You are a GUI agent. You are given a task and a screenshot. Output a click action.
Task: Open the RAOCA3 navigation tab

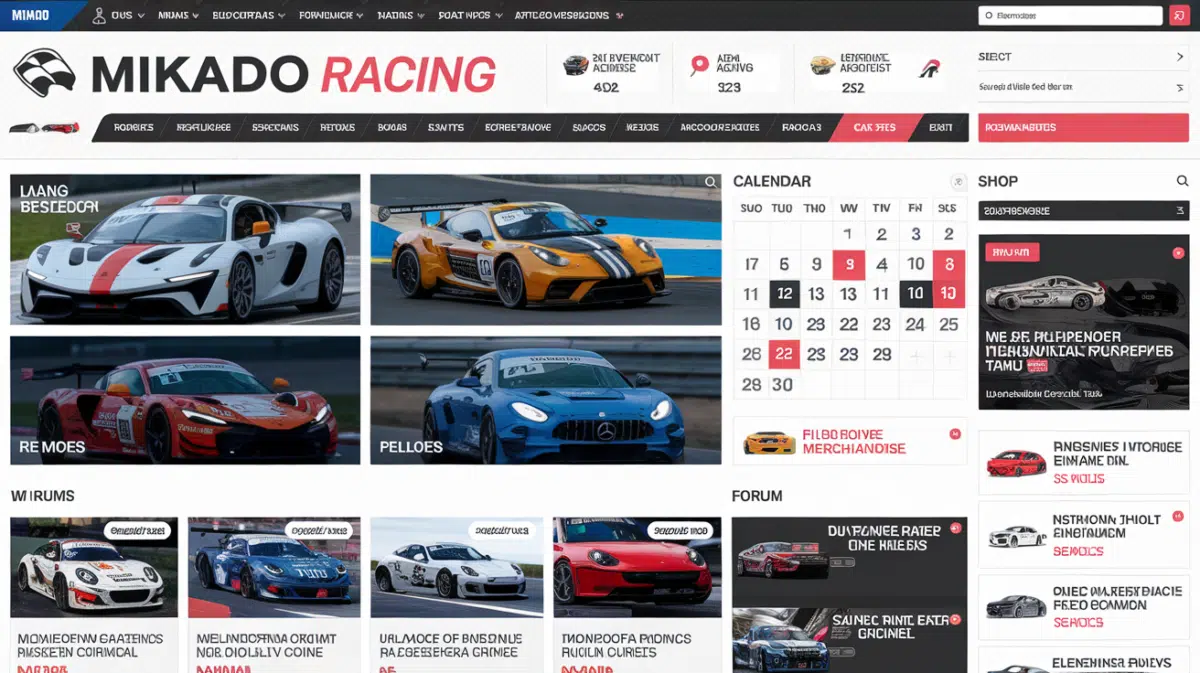pyautogui.click(x=801, y=128)
